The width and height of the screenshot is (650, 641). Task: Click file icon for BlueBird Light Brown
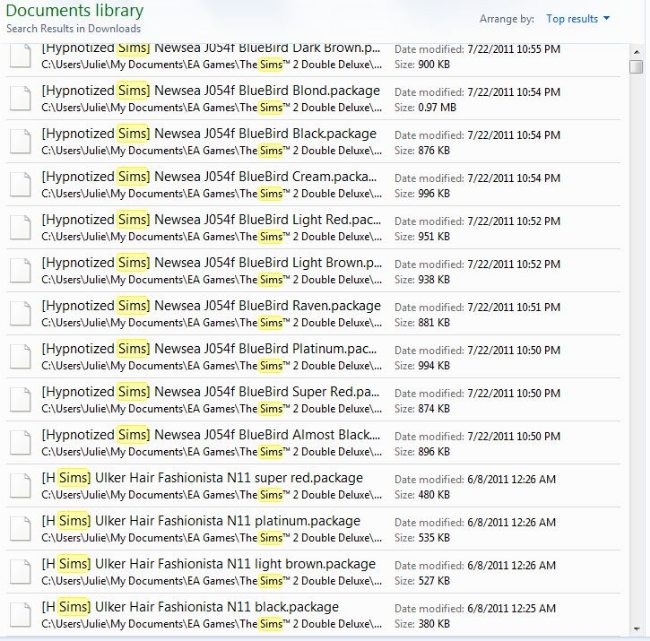pyautogui.click(x=21, y=271)
